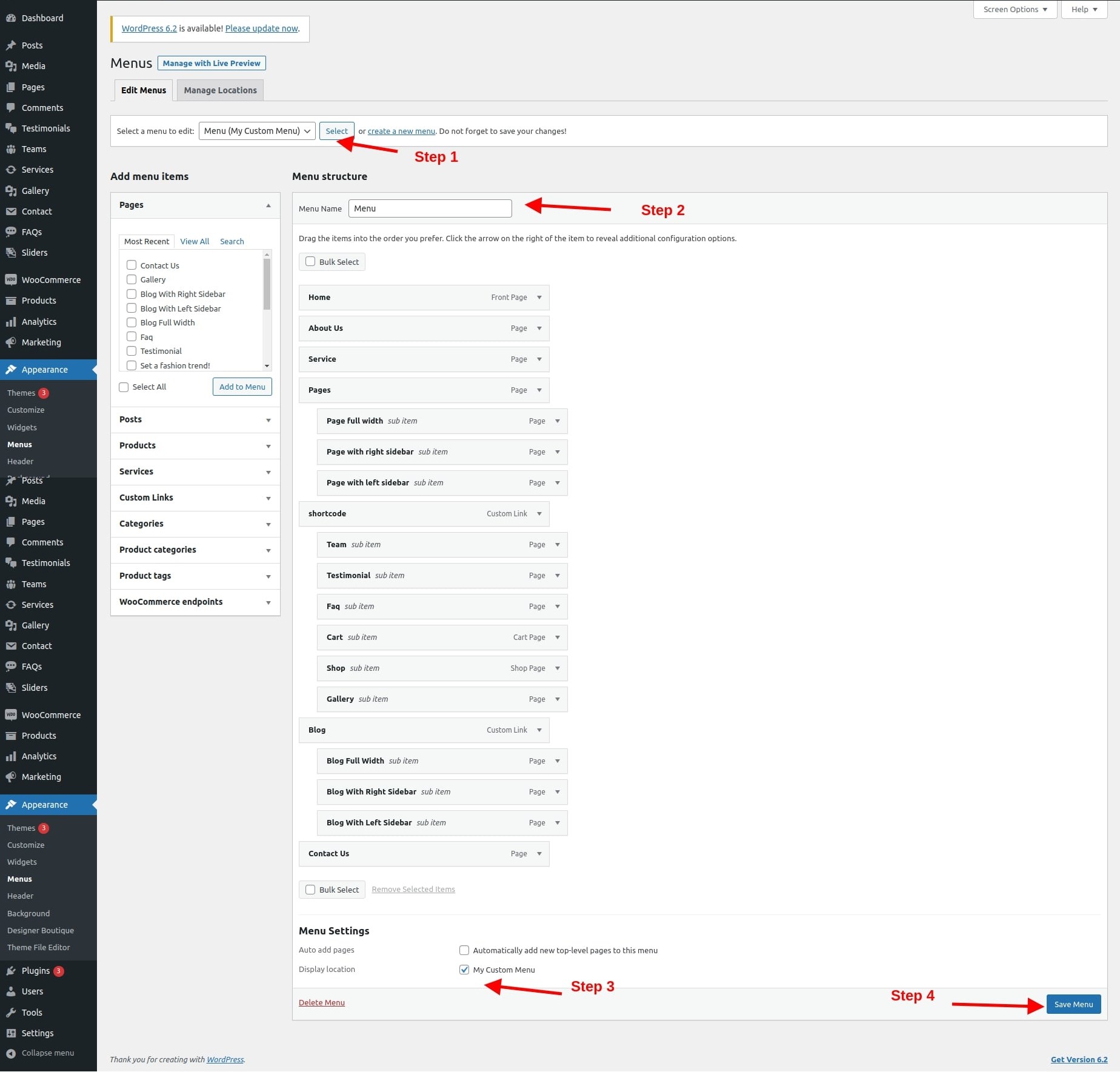The height and width of the screenshot is (1072, 1120).
Task: Select the Edit Menus tab
Action: click(144, 90)
